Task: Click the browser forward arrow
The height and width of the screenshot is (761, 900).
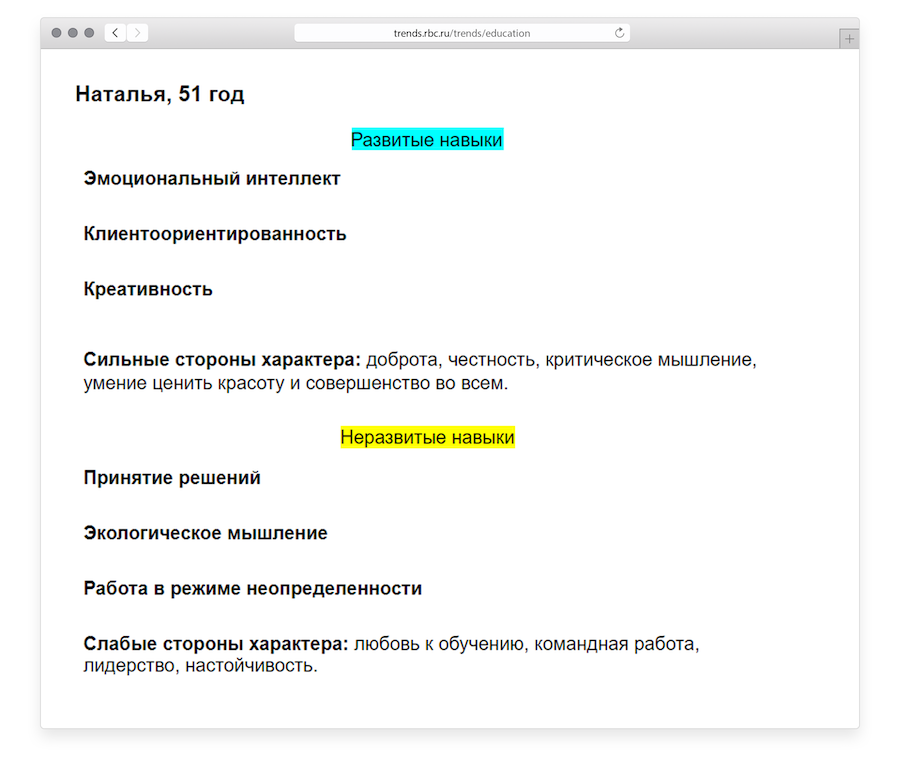Action: (x=137, y=33)
